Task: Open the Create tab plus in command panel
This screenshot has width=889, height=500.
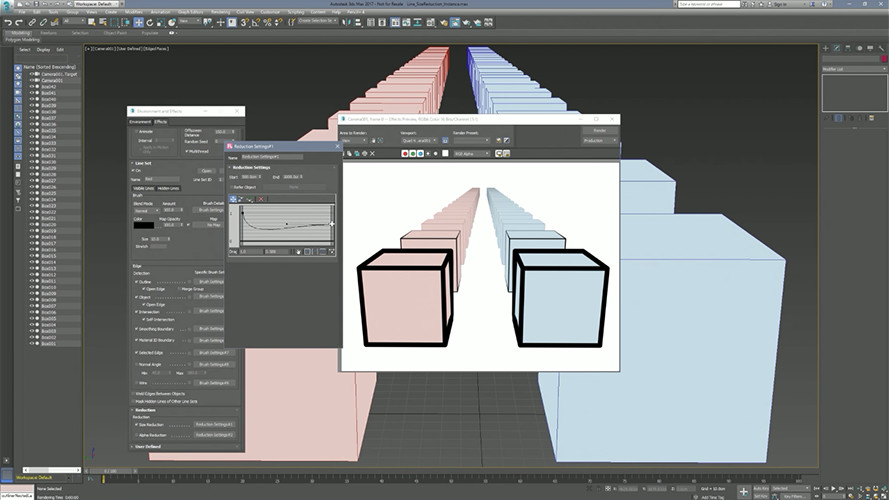Action: pos(826,49)
